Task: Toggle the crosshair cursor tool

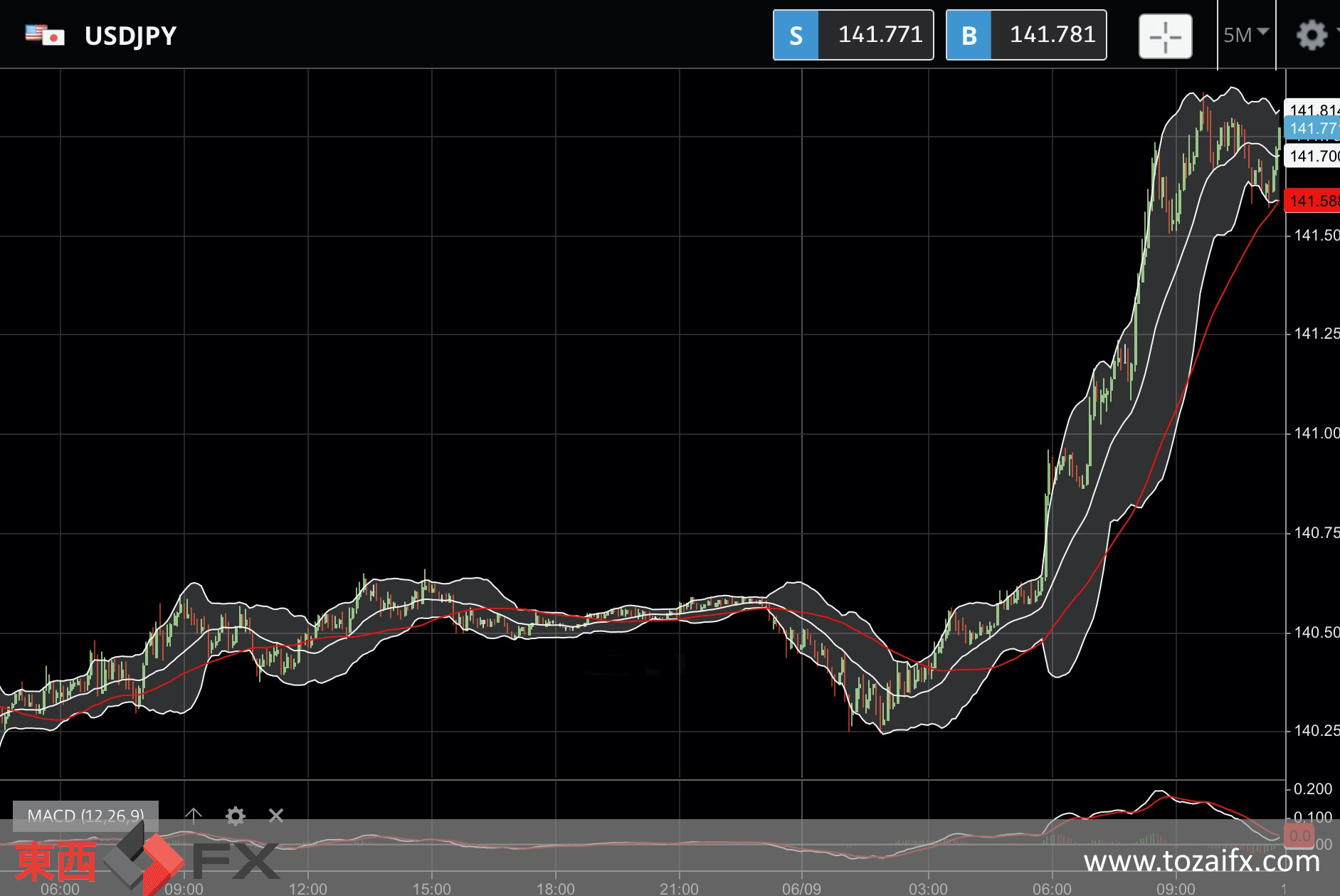Action: (1165, 36)
